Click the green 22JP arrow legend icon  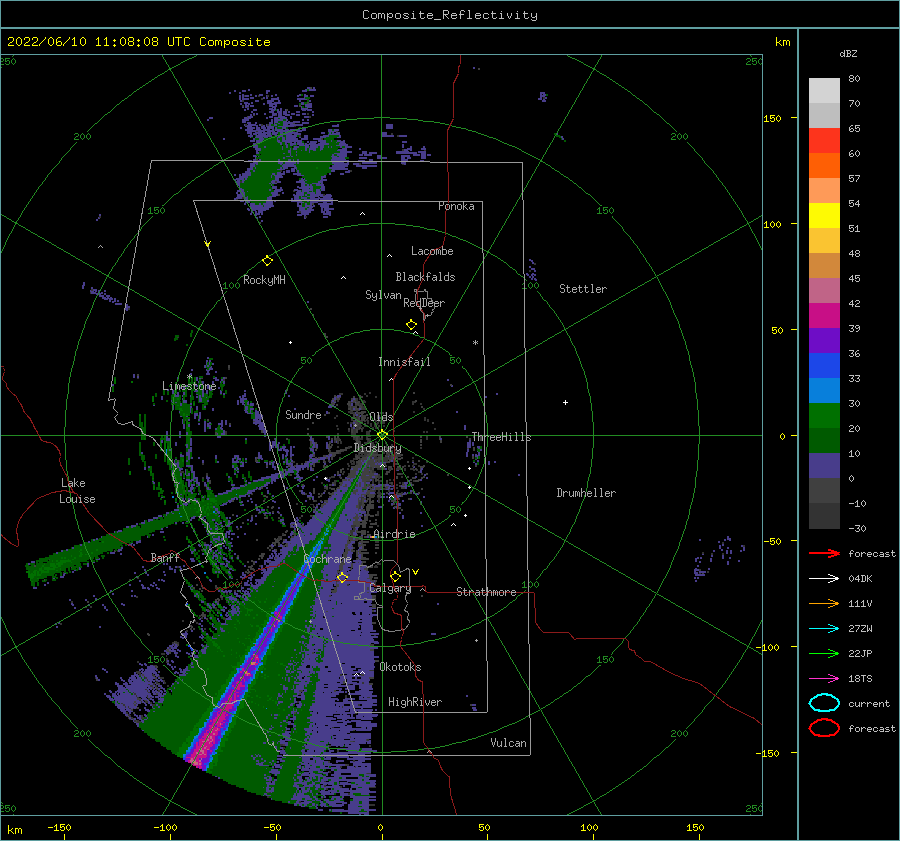pos(824,653)
